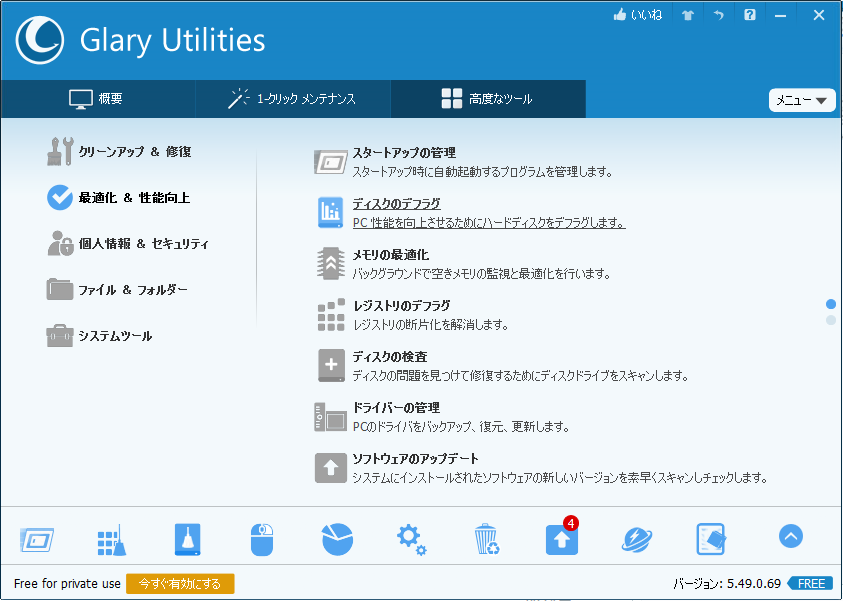Launch the Disk Space Analyzer pie chart icon
The image size is (843, 601).
tap(337, 539)
